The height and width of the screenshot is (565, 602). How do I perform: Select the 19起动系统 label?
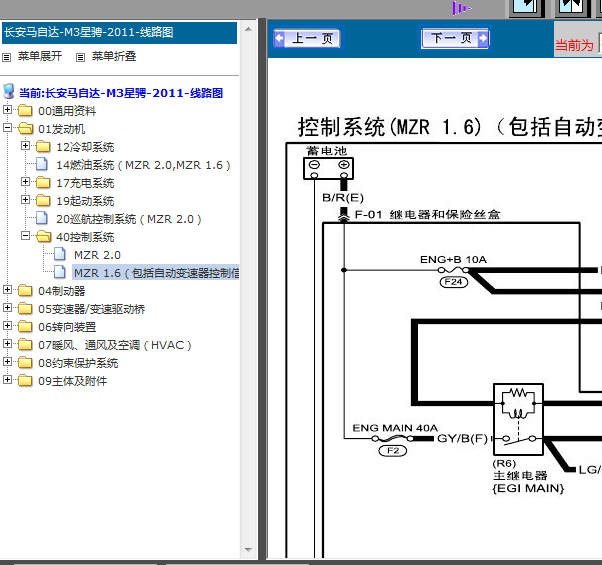pos(85,201)
